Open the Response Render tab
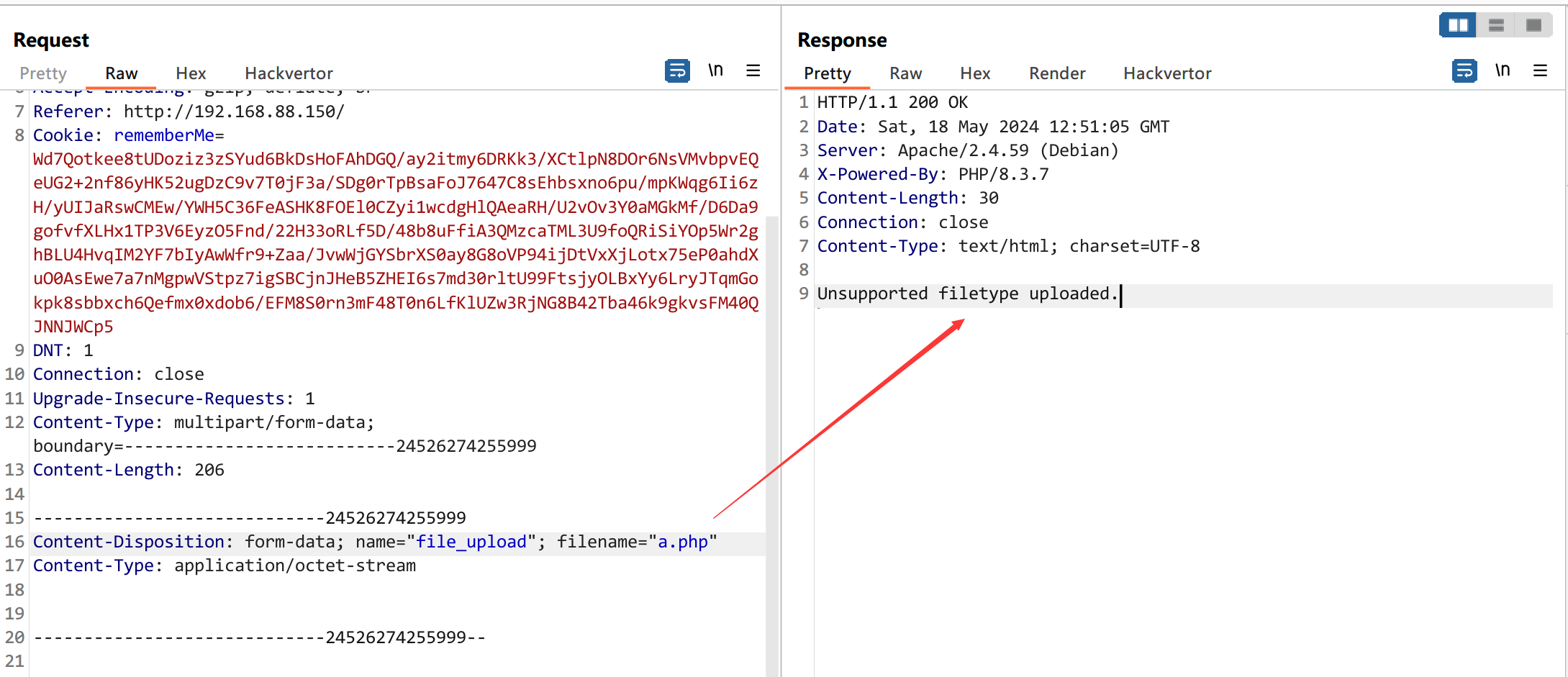Image resolution: width=1568 pixels, height=677 pixels. point(1056,73)
